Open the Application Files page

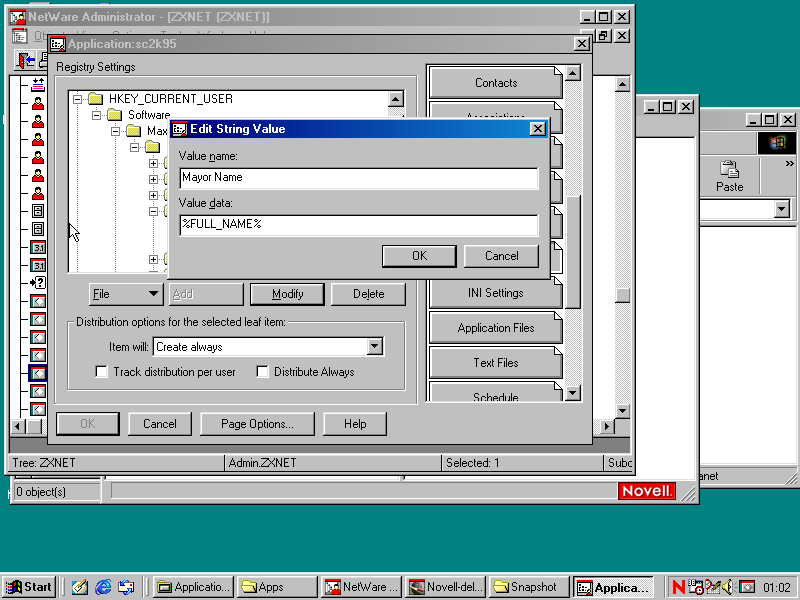tap(495, 328)
